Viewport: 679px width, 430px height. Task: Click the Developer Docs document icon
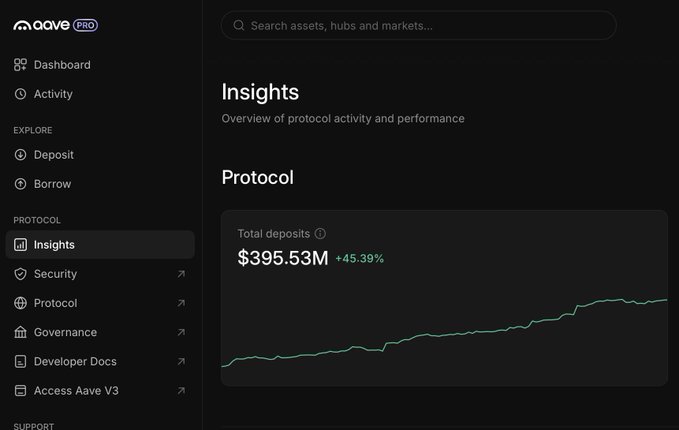click(x=20, y=362)
